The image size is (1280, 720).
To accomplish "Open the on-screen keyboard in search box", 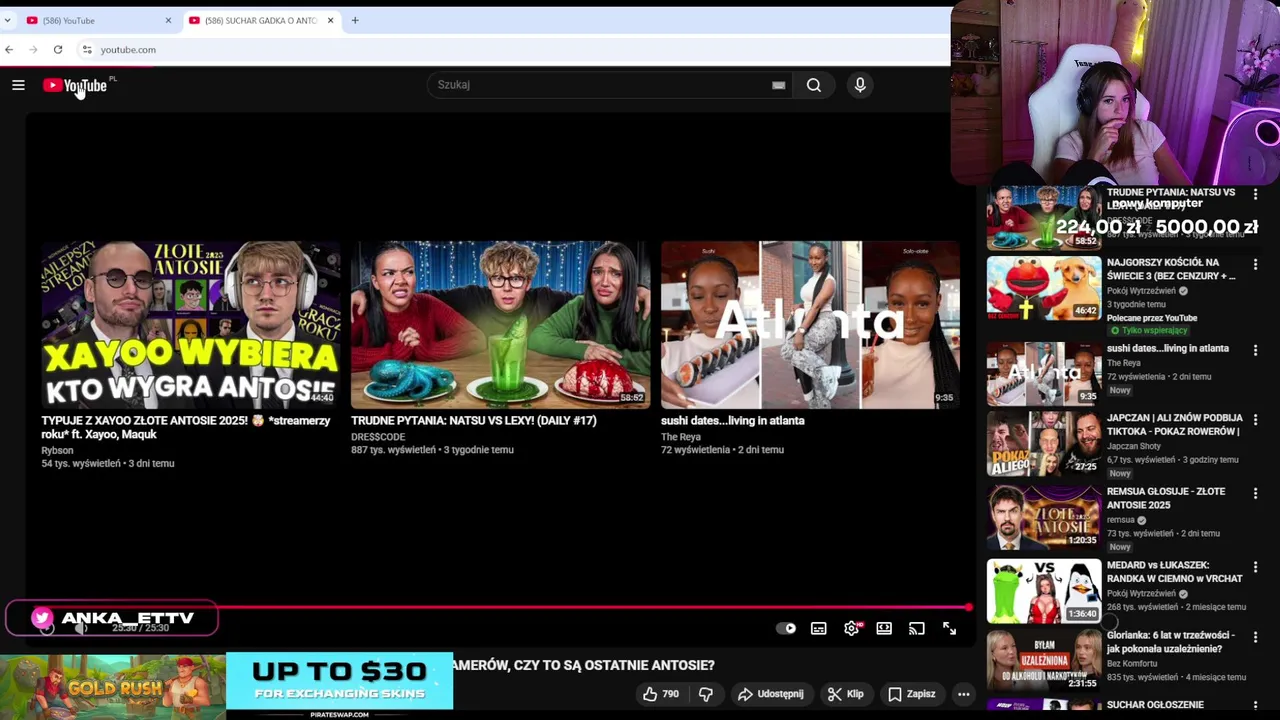I will tap(778, 85).
